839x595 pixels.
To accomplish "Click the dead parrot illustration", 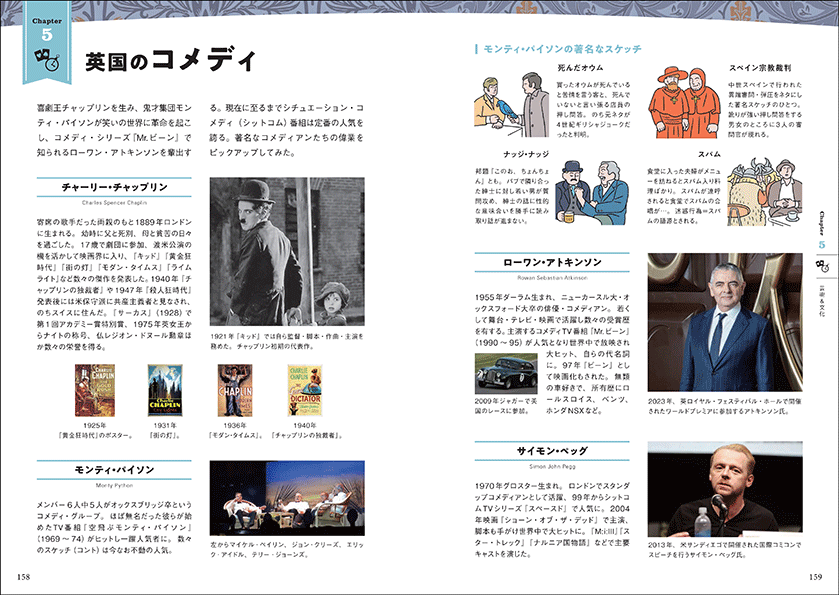I will pos(512,105).
